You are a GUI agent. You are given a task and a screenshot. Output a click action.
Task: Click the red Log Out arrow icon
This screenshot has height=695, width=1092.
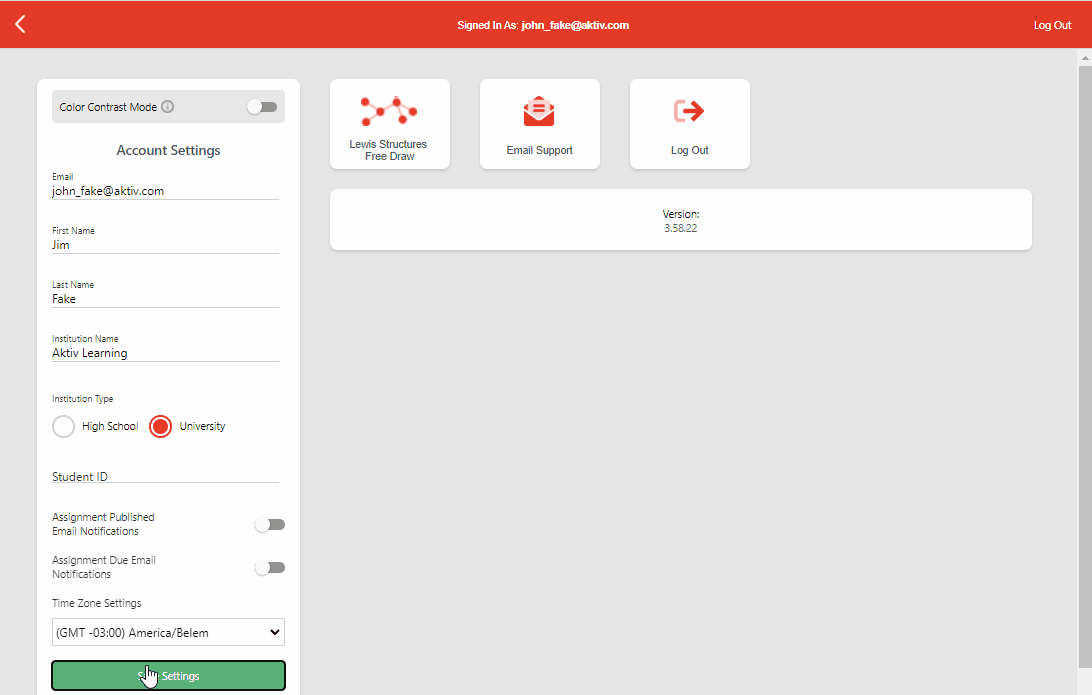pyautogui.click(x=689, y=111)
